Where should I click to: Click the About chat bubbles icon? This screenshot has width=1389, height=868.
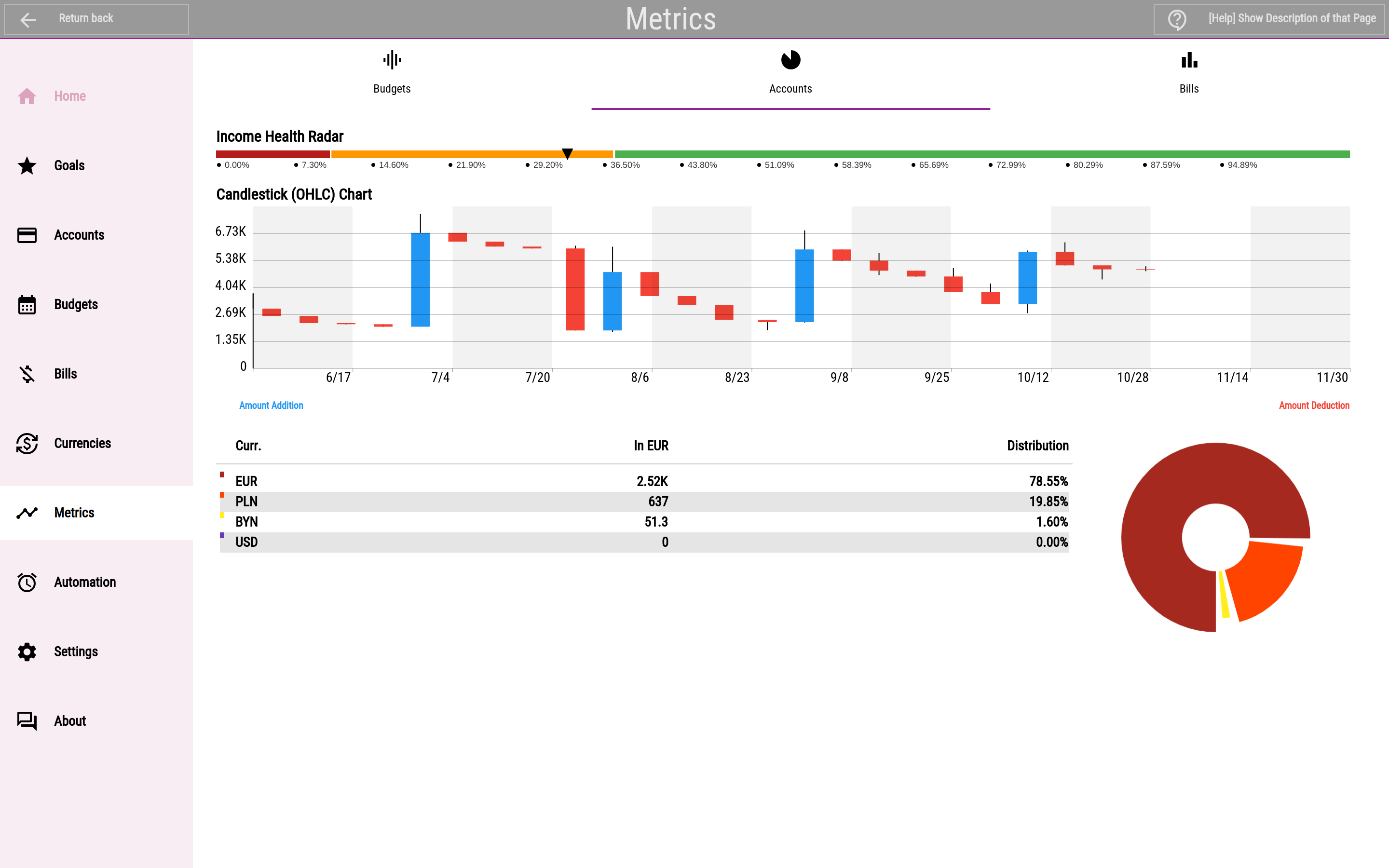click(x=27, y=721)
